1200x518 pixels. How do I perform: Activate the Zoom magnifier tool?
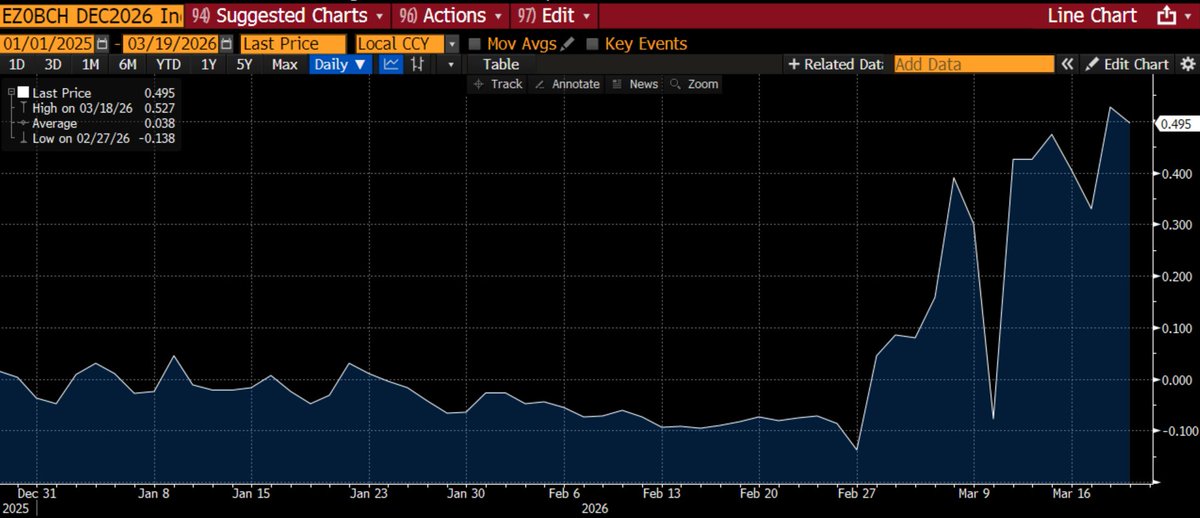(x=695, y=84)
